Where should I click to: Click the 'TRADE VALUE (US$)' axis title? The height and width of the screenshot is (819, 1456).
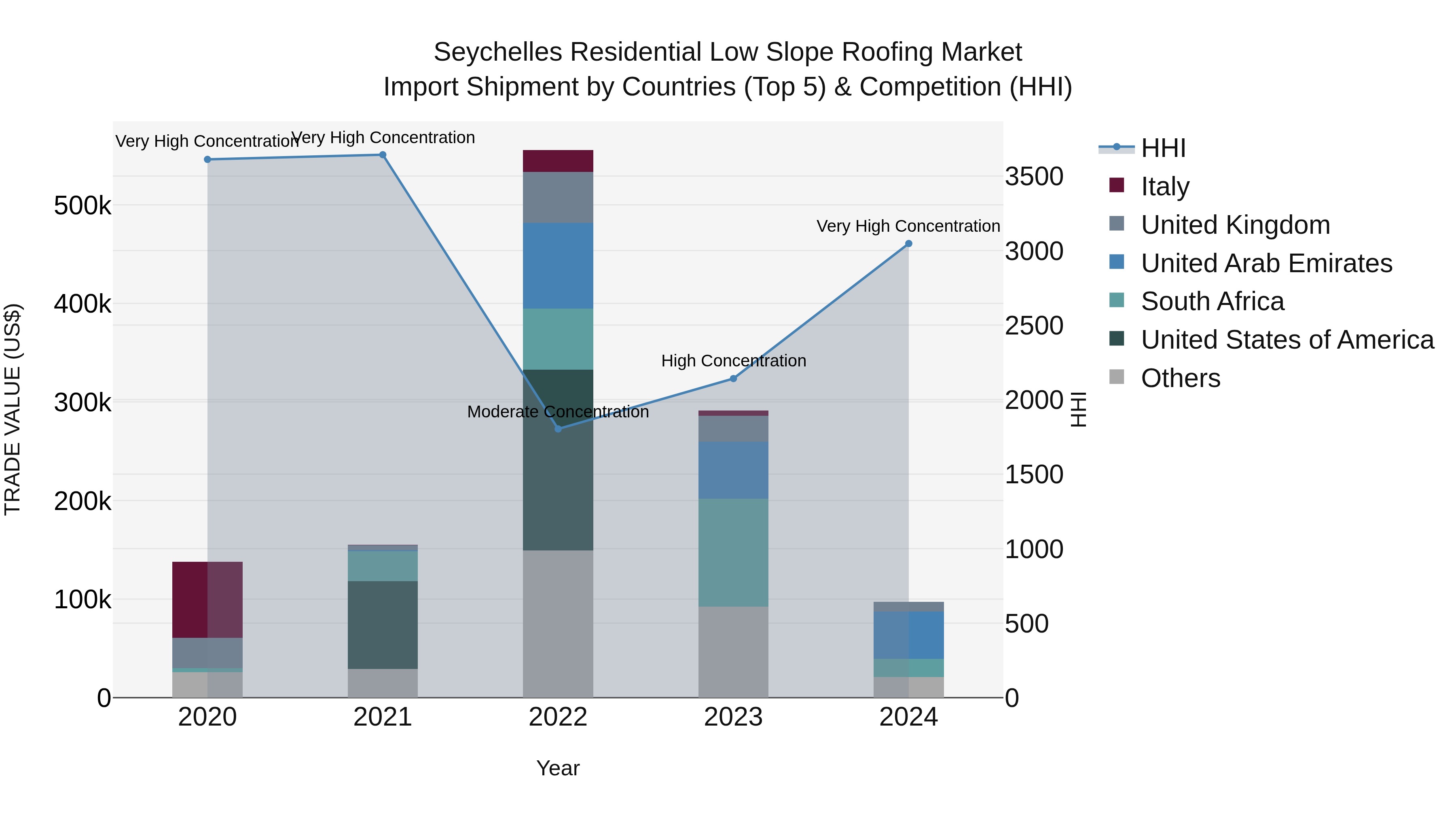point(13,409)
